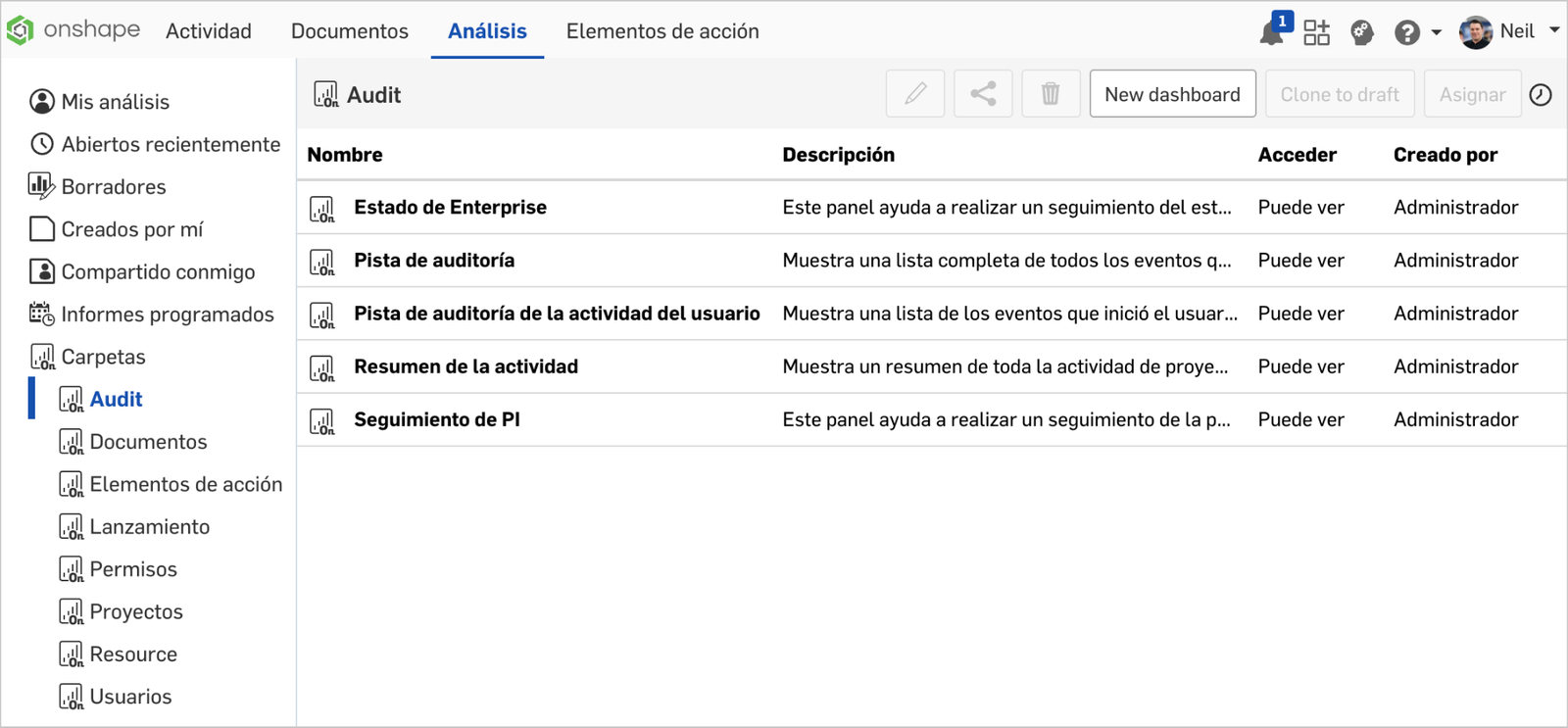The height and width of the screenshot is (728, 1568).
Task: Expand the Carpetas folder tree
Action: (103, 357)
